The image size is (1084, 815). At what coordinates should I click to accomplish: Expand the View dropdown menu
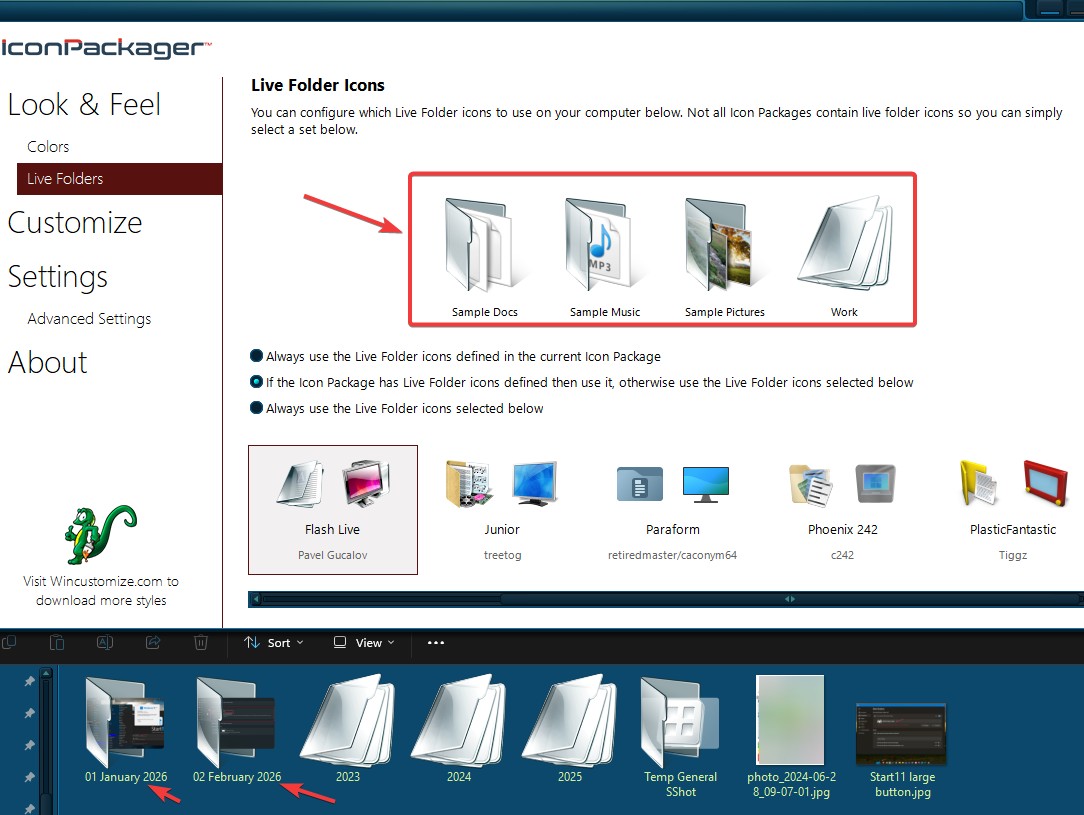pyautogui.click(x=364, y=643)
